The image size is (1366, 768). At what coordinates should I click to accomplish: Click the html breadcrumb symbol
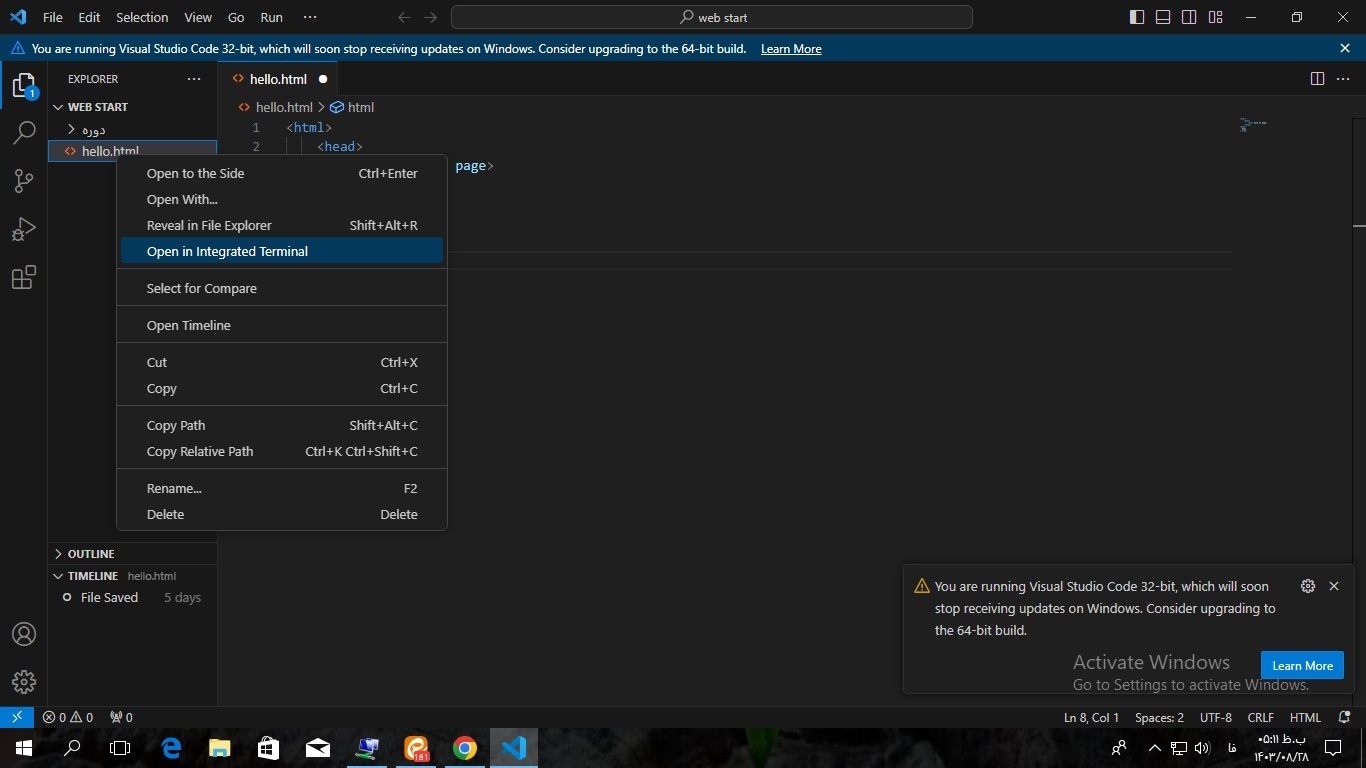coord(352,107)
